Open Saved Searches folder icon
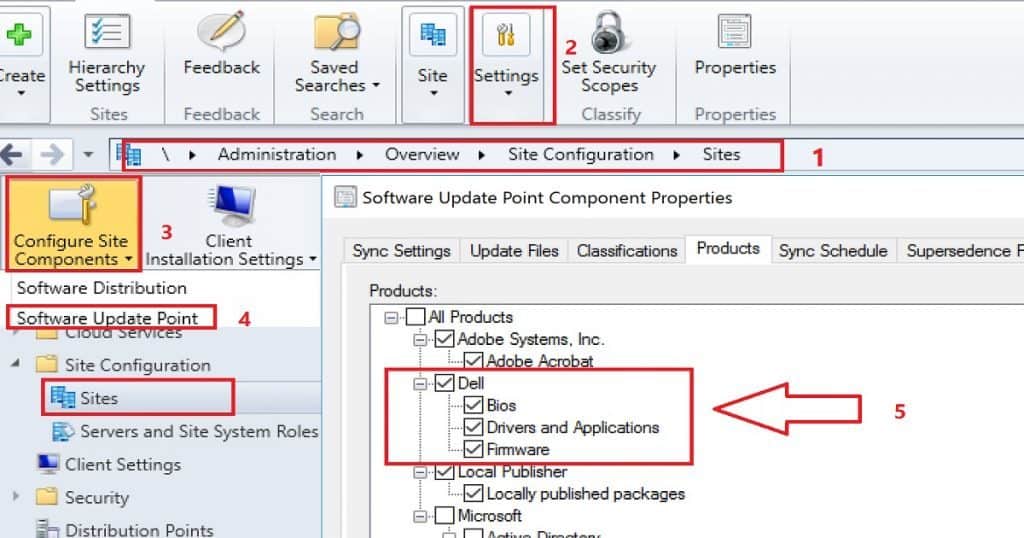The image size is (1024, 538). (x=337, y=31)
